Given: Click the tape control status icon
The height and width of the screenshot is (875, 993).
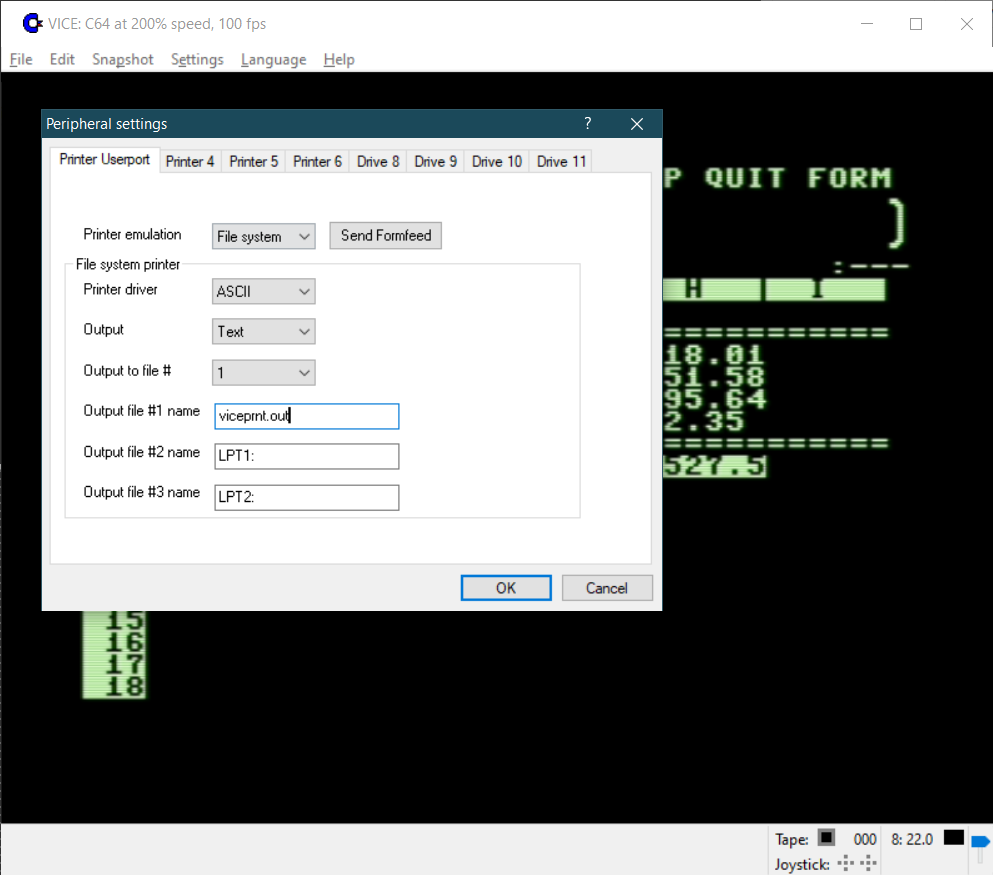Looking at the screenshot, I should point(826,838).
